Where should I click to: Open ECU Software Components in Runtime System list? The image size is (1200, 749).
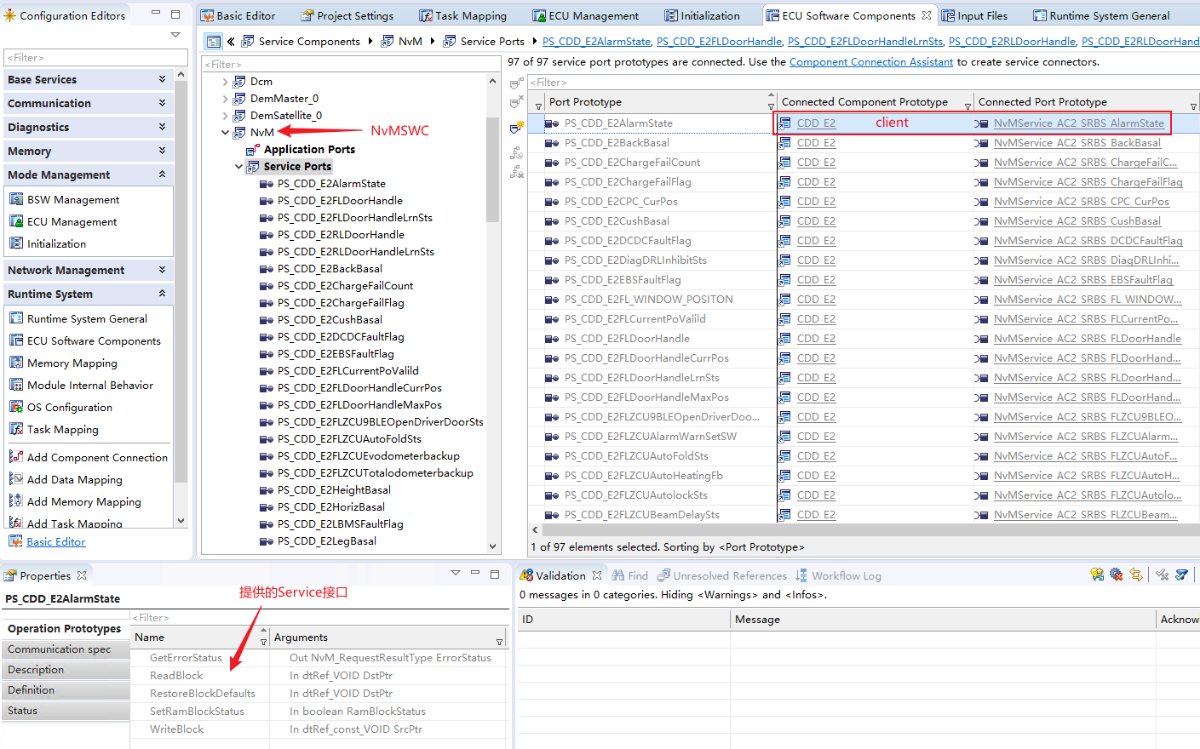93,341
